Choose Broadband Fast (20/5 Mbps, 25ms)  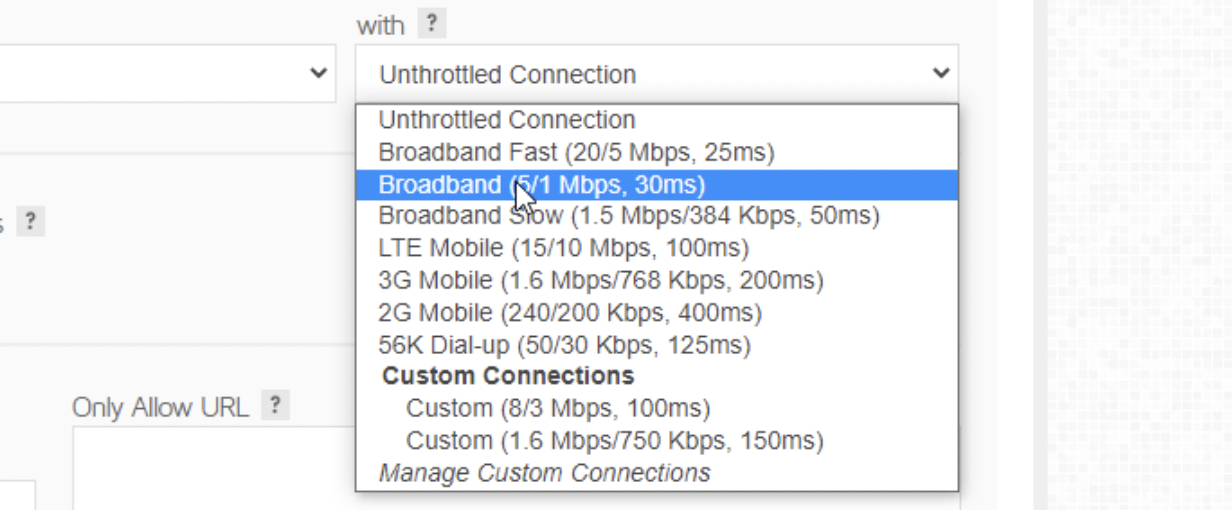point(657,152)
